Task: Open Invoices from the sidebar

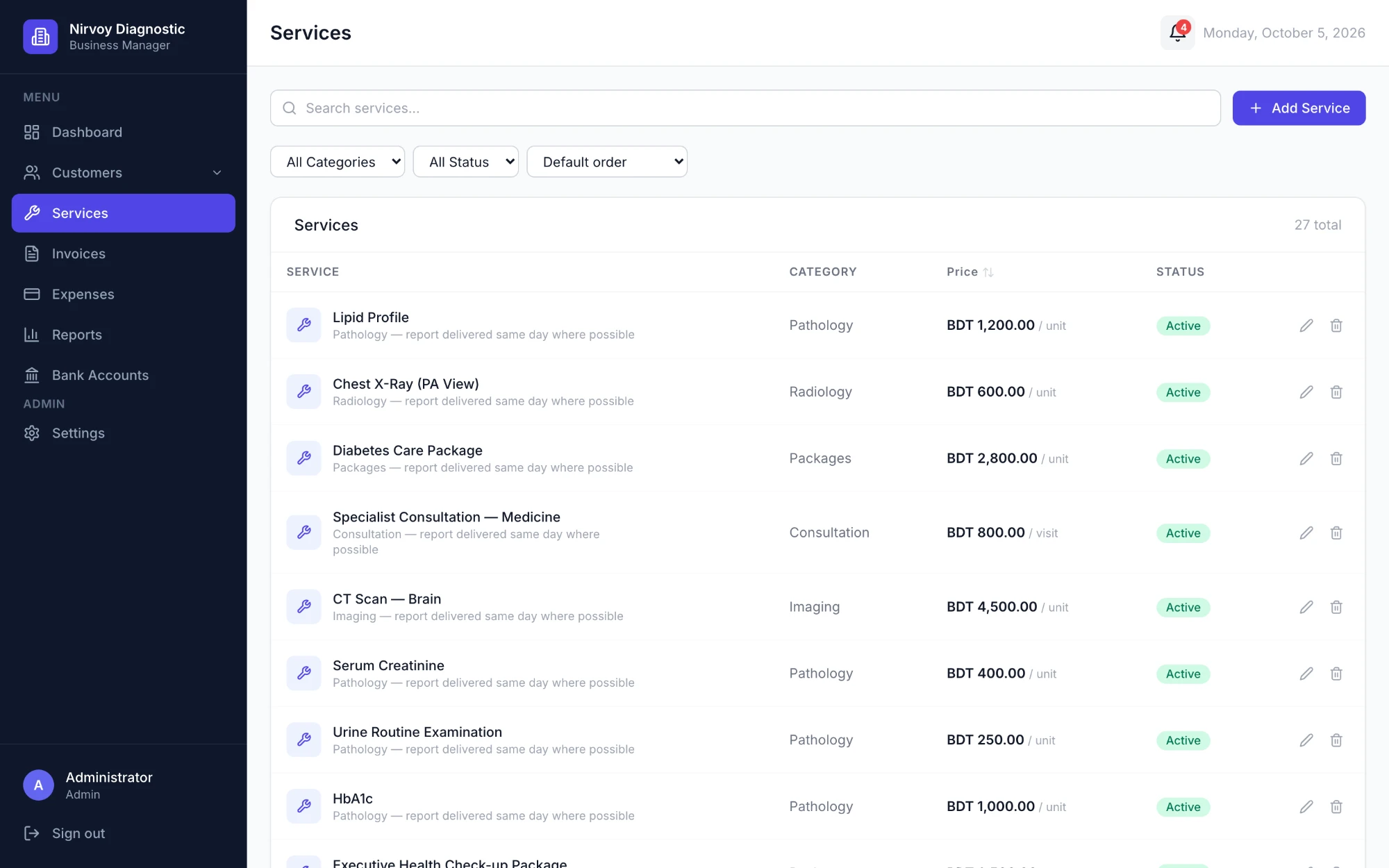Action: click(124, 254)
